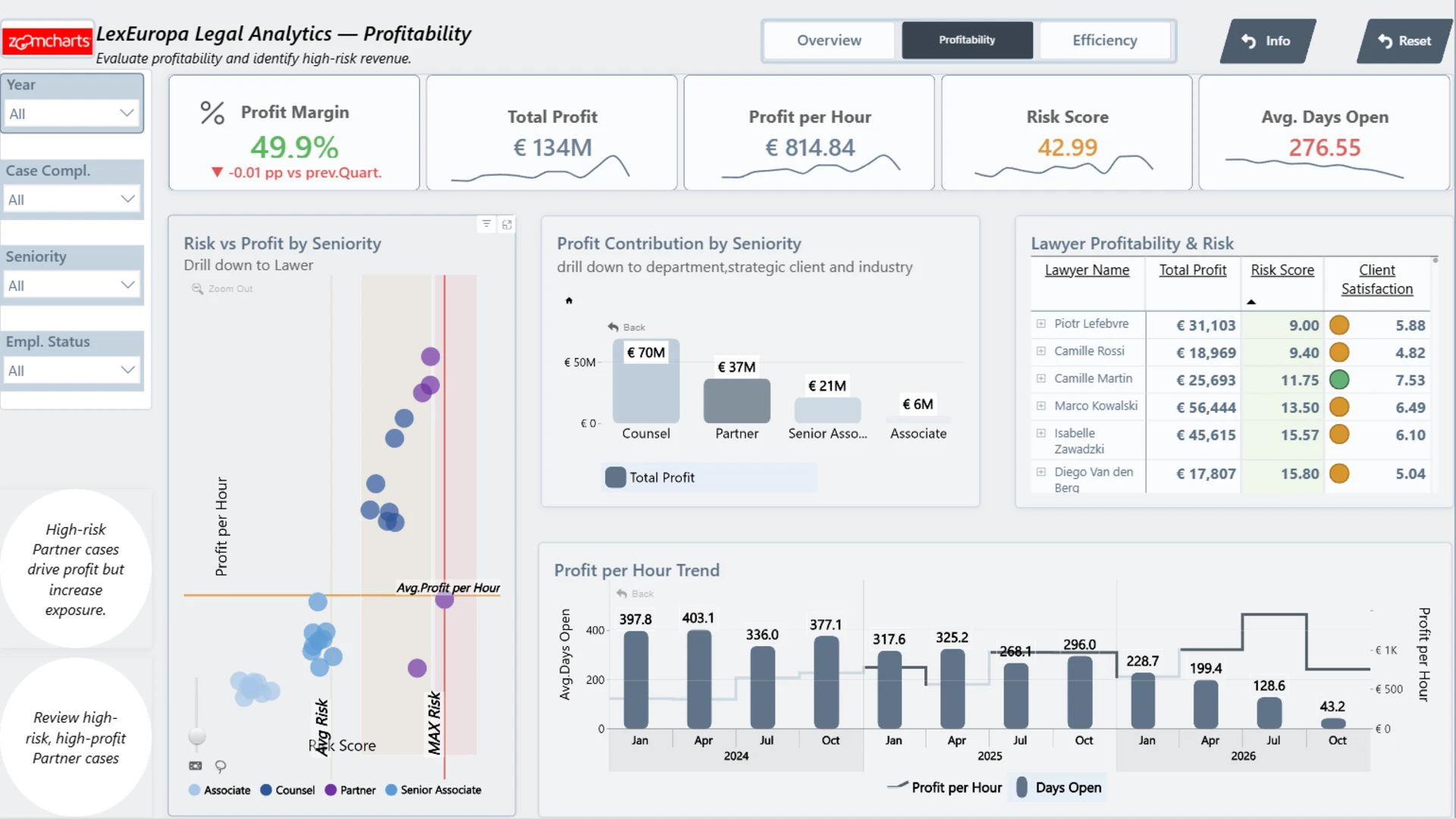Click the screenshot tool icon below scatter chart
Viewport: 1456px width, 819px height.
(196, 766)
